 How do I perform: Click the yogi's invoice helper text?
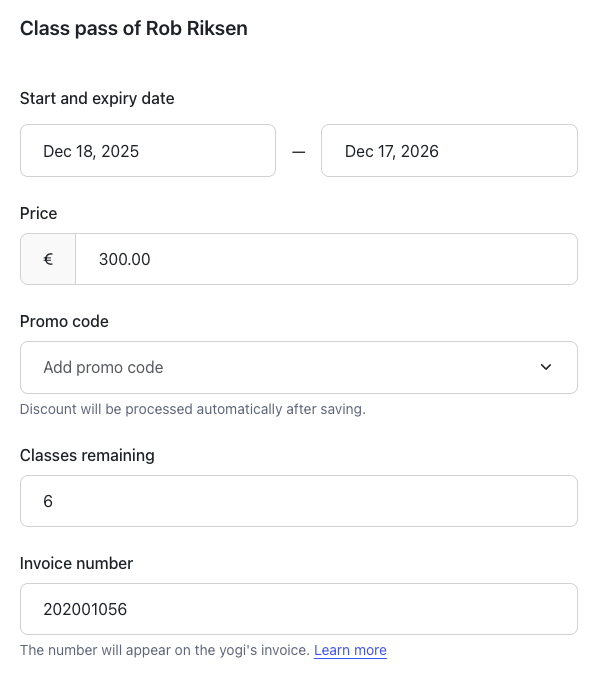click(x=165, y=650)
